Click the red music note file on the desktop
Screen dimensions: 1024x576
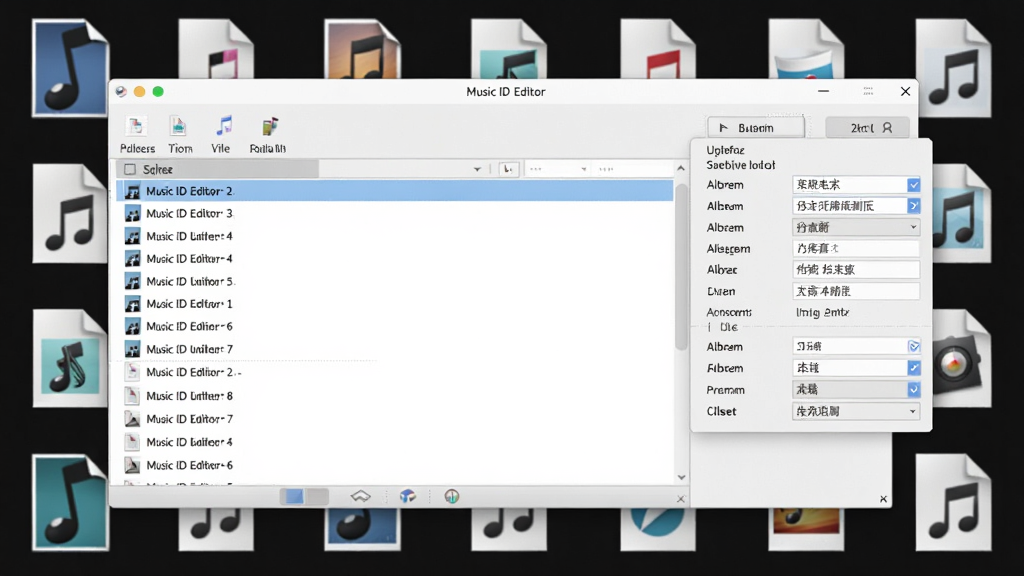658,50
